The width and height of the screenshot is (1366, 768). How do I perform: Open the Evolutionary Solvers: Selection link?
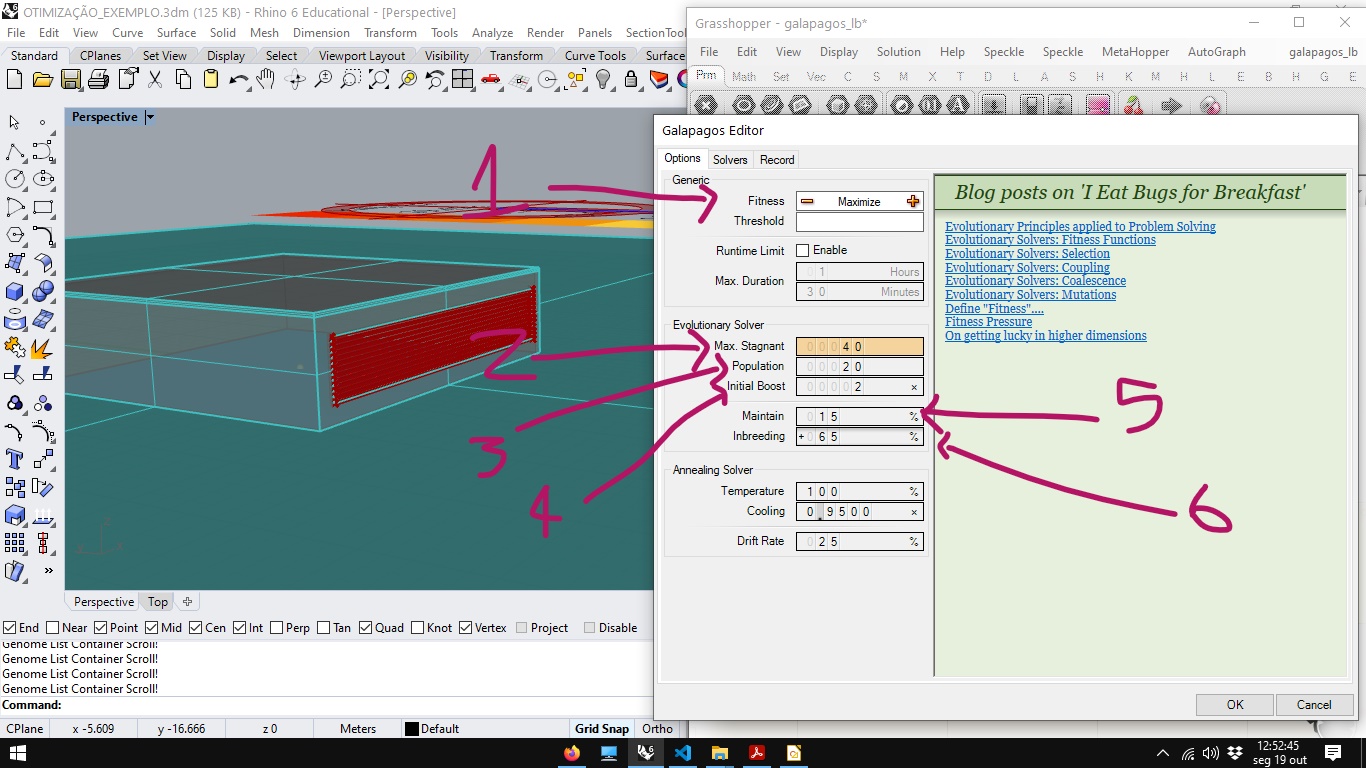pyautogui.click(x=1027, y=254)
